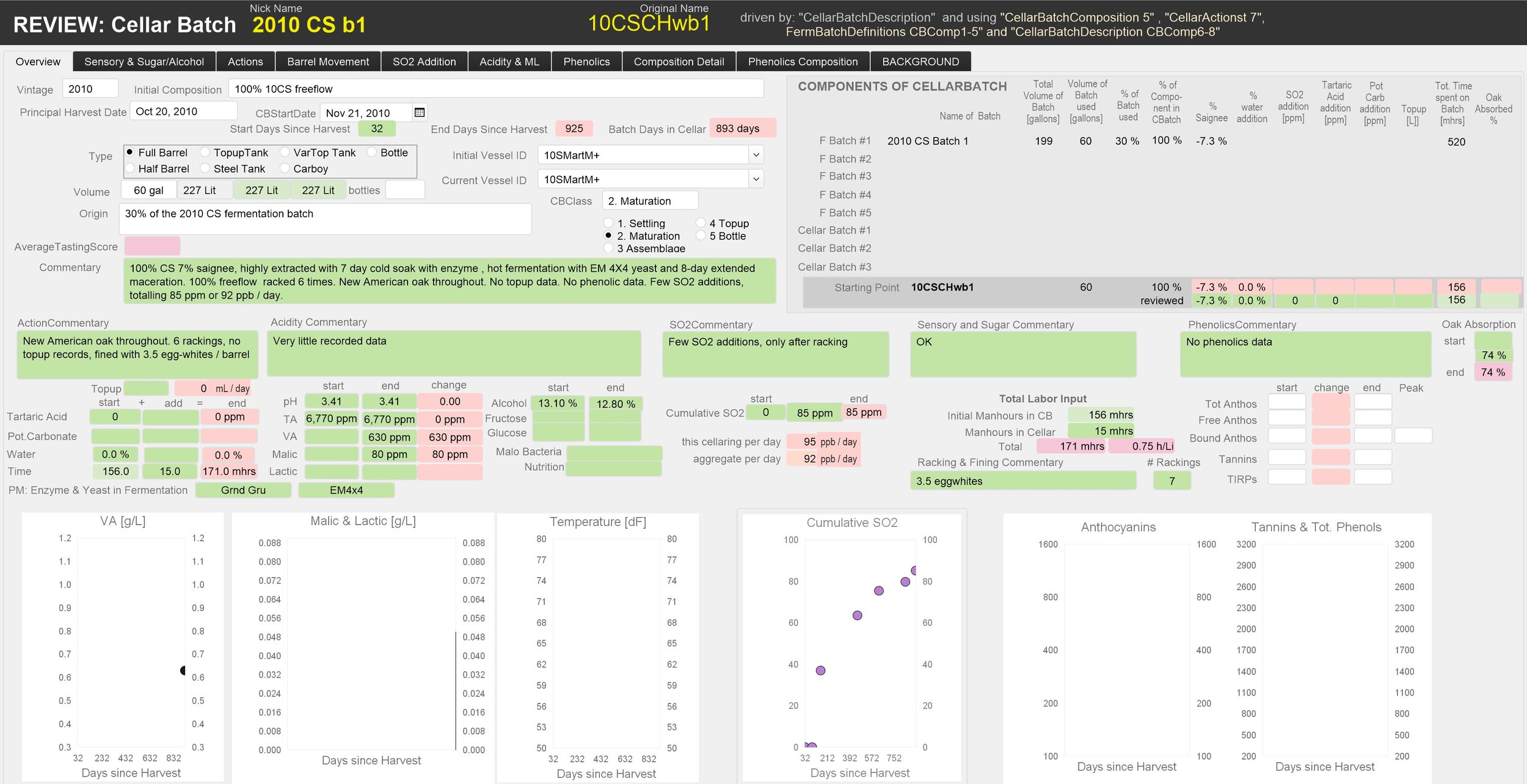Click the CBClass field showing 2. Maturation
The image size is (1527, 784).
(x=650, y=201)
